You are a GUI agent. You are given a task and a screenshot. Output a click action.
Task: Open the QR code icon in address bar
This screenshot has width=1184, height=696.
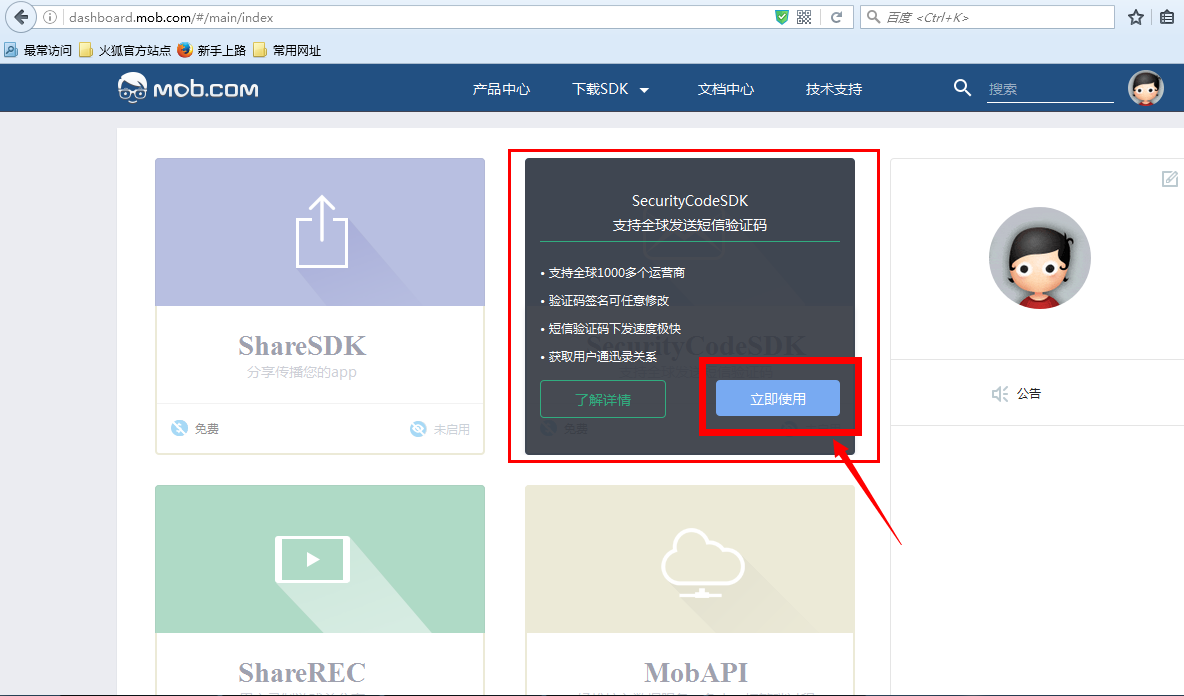click(804, 17)
